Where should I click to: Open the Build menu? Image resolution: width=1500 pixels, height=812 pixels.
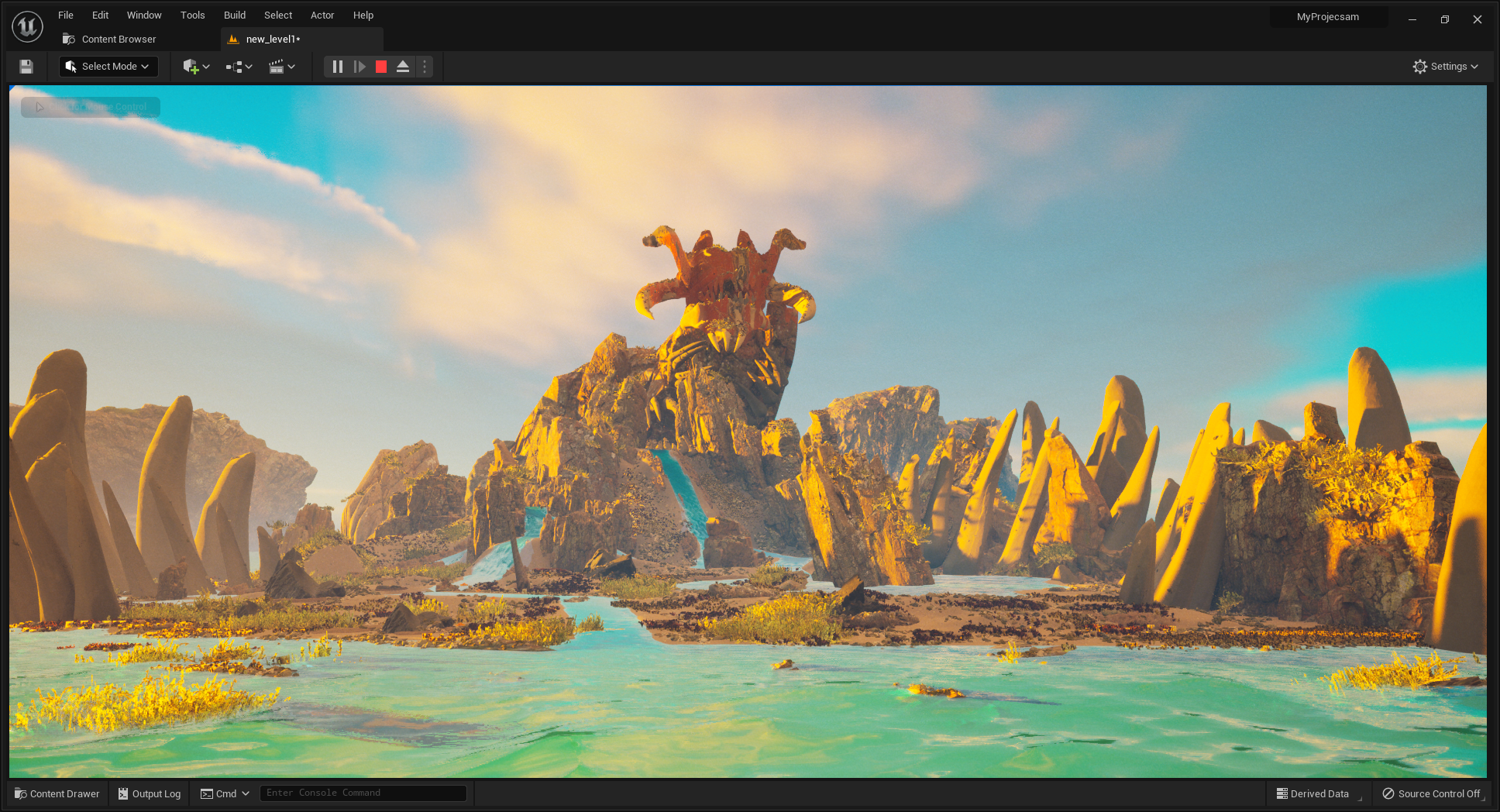click(235, 15)
